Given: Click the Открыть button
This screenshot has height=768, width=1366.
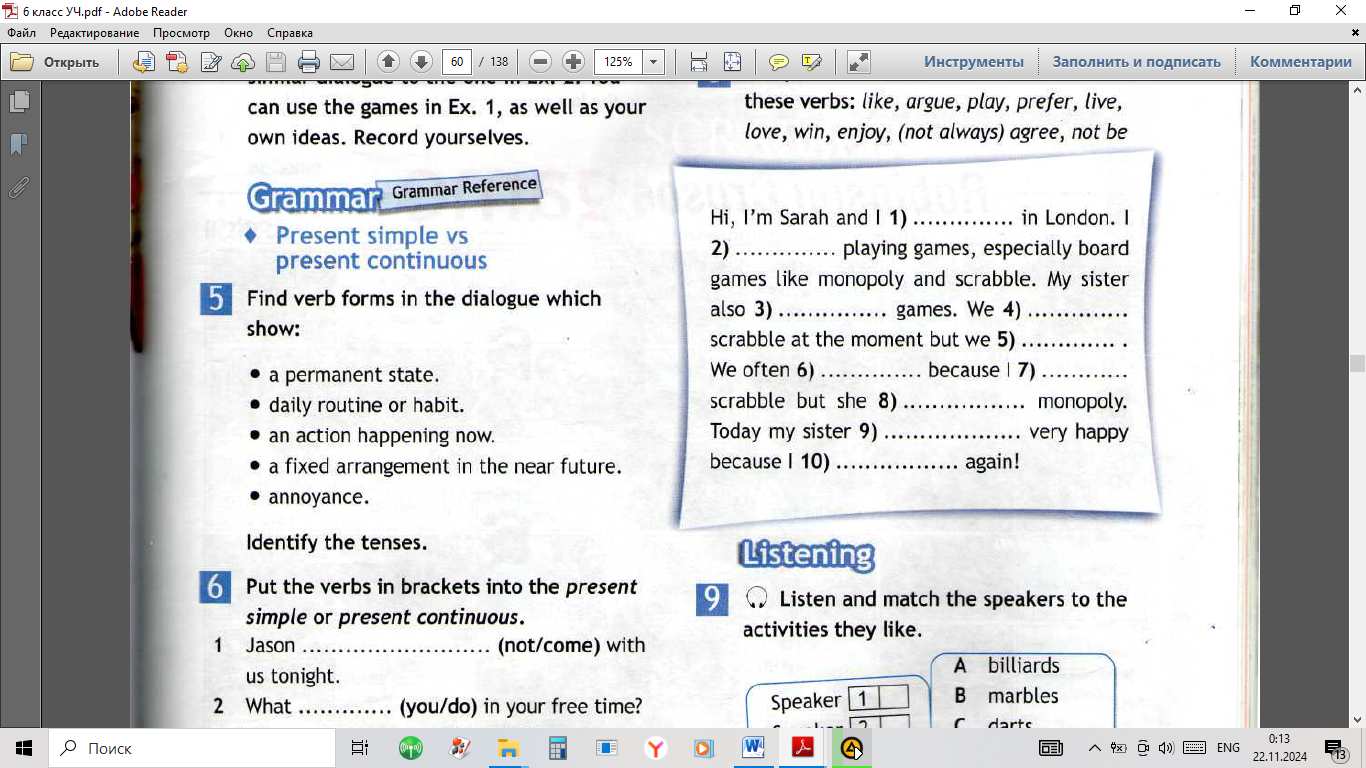Looking at the screenshot, I should [56, 62].
